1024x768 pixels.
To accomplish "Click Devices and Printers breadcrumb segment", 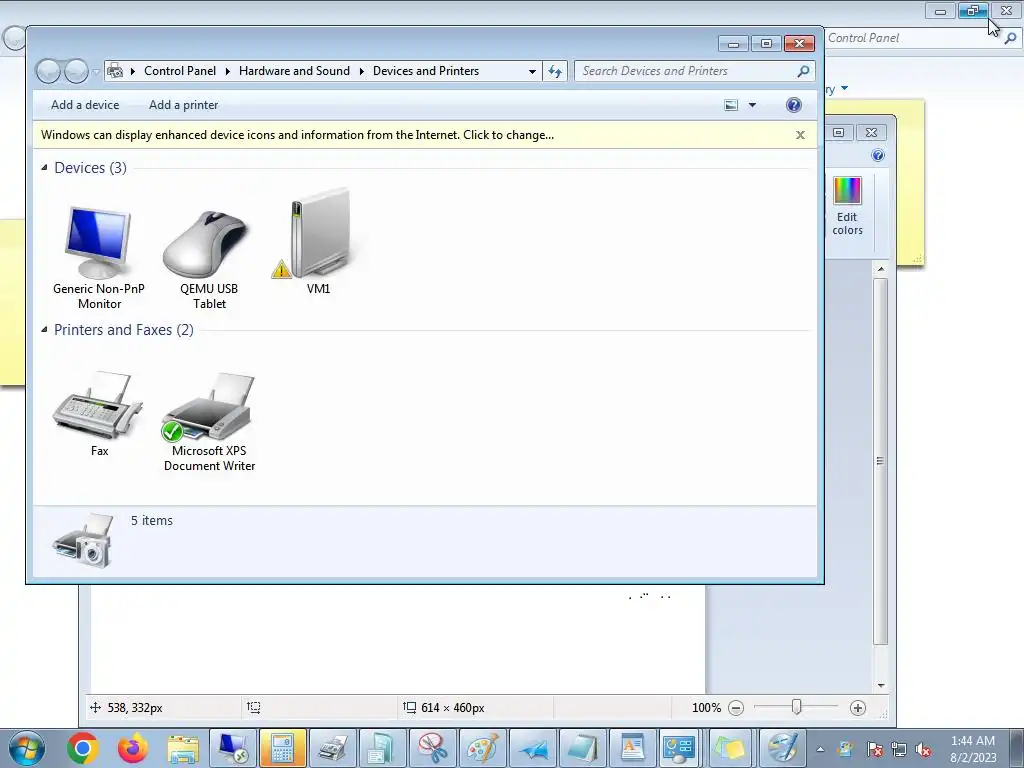I will click(x=426, y=71).
